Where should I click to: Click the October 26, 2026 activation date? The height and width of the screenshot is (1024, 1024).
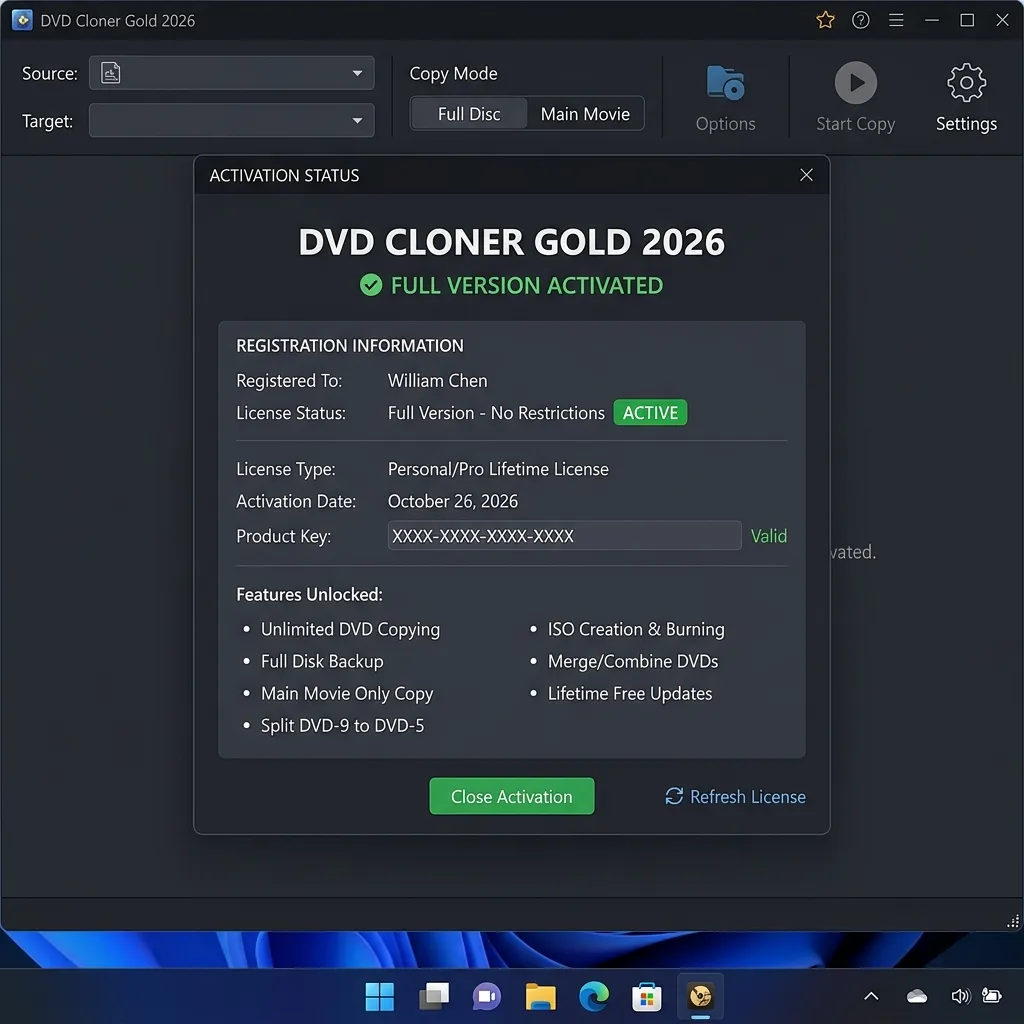[x=453, y=502]
